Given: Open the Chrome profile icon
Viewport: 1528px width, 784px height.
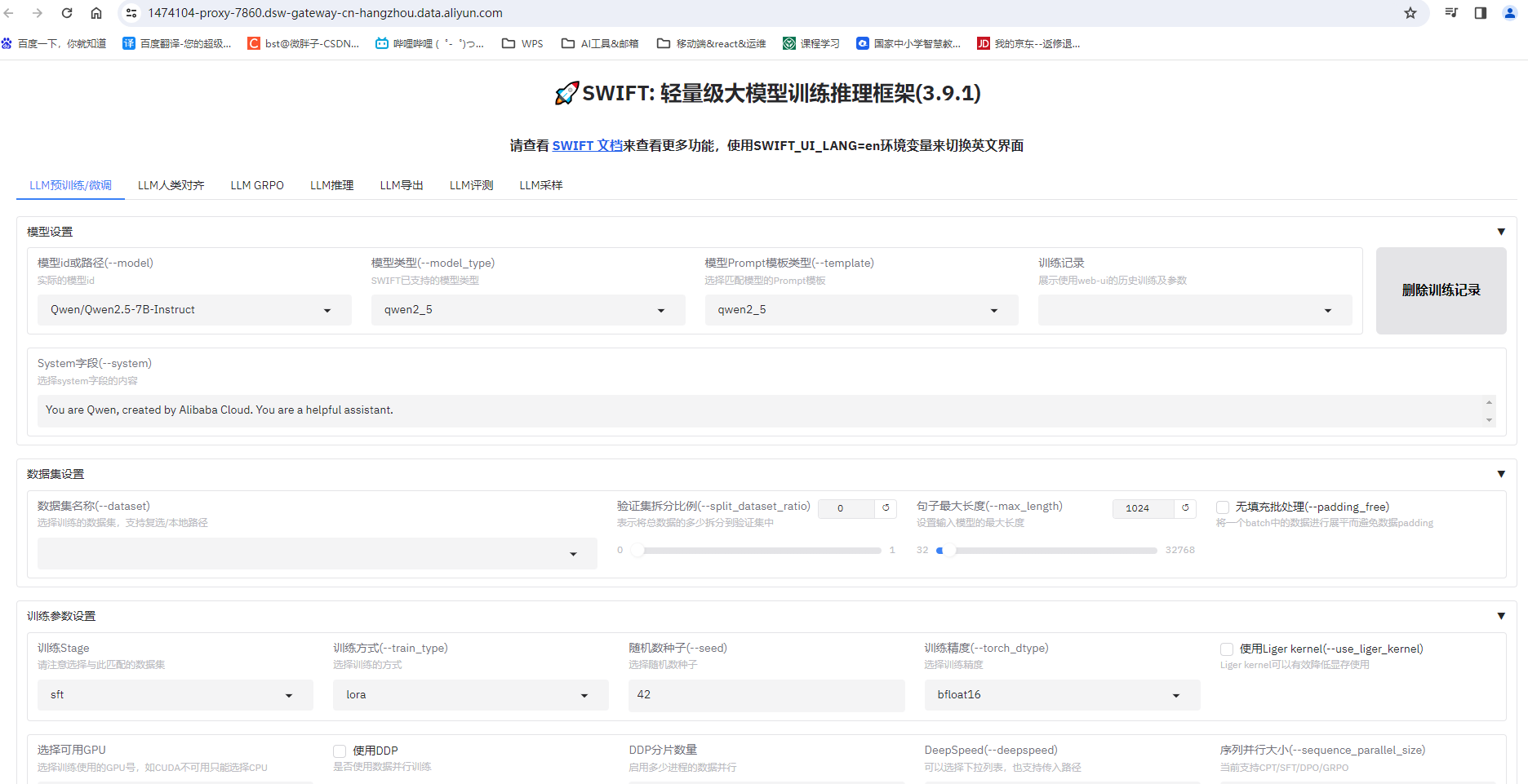Looking at the screenshot, I should [x=1510, y=13].
